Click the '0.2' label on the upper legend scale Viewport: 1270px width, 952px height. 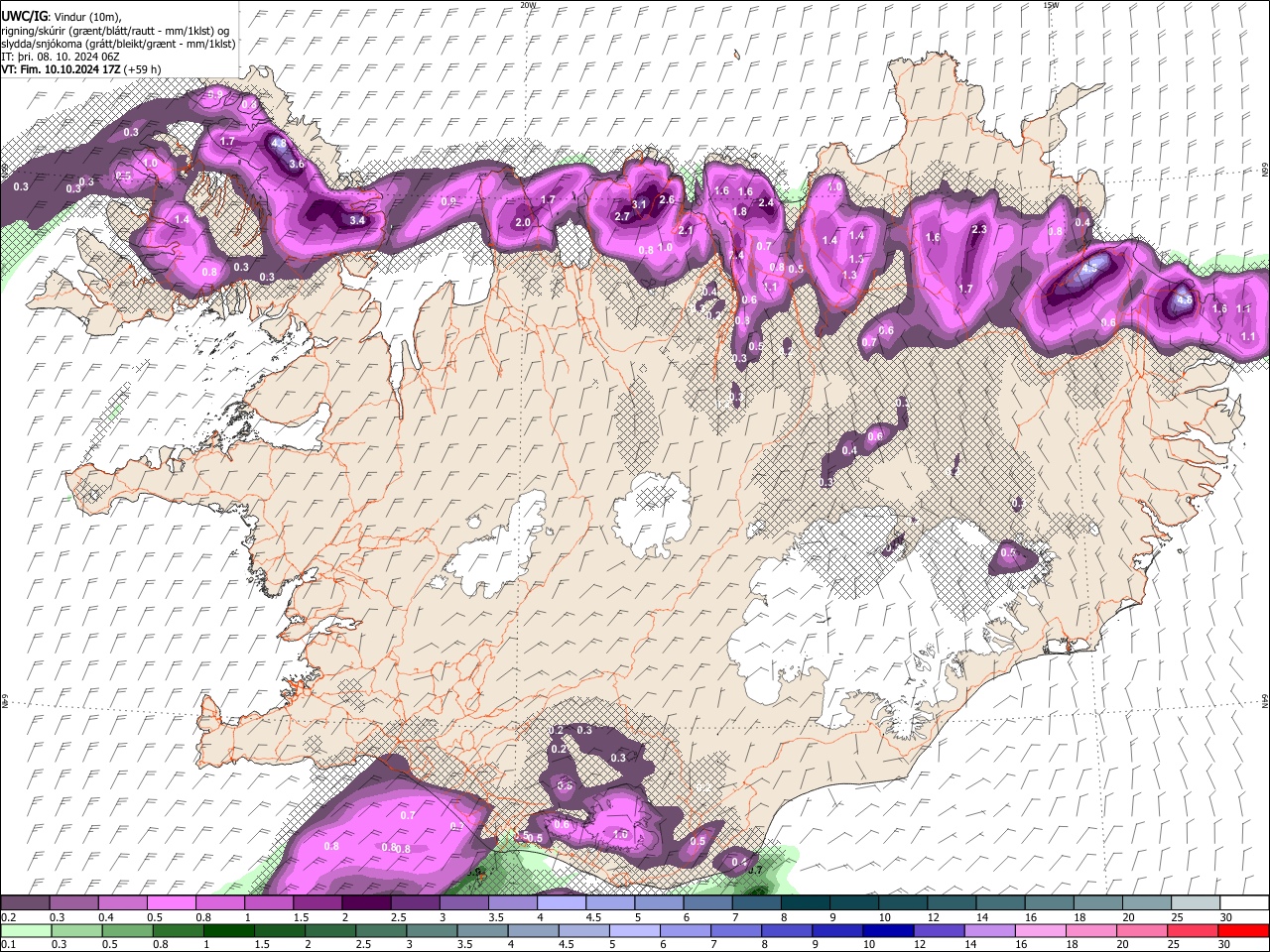point(7,917)
